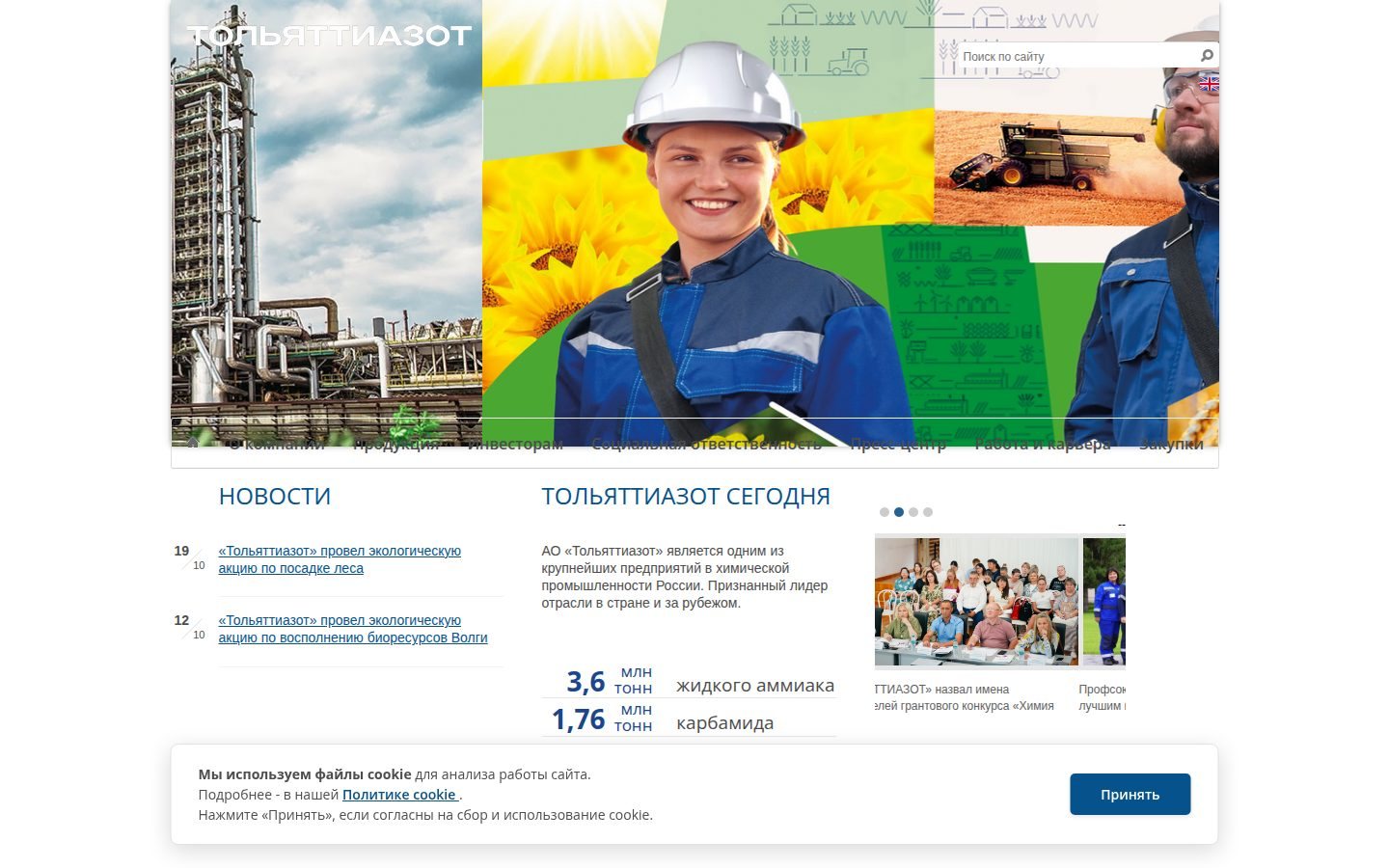
Task: Open the Инвесторам menu item
Action: (x=515, y=444)
